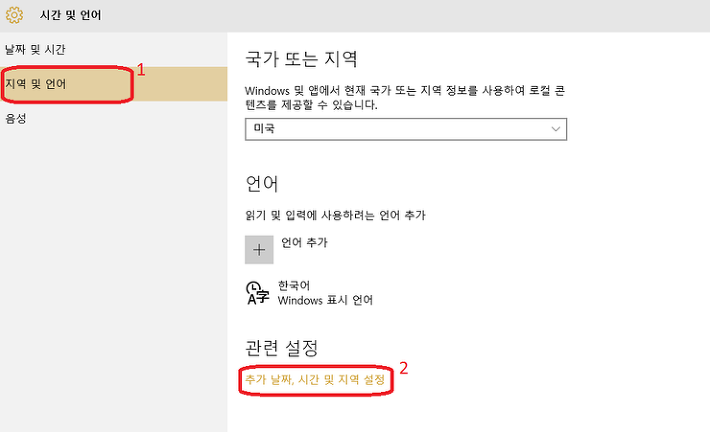Click the country dropdown chevron arrow
The image size is (710, 432).
click(556, 129)
